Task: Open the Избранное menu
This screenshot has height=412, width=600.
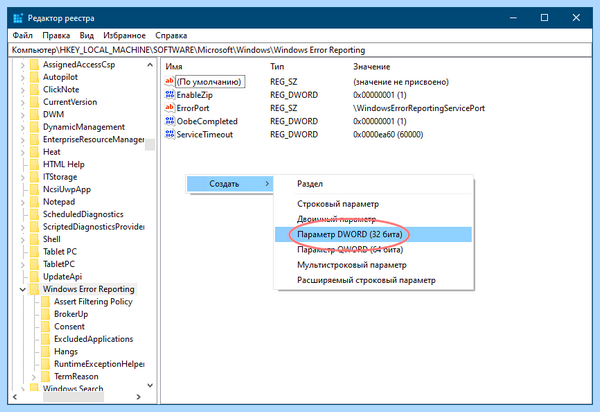Action: [x=124, y=36]
